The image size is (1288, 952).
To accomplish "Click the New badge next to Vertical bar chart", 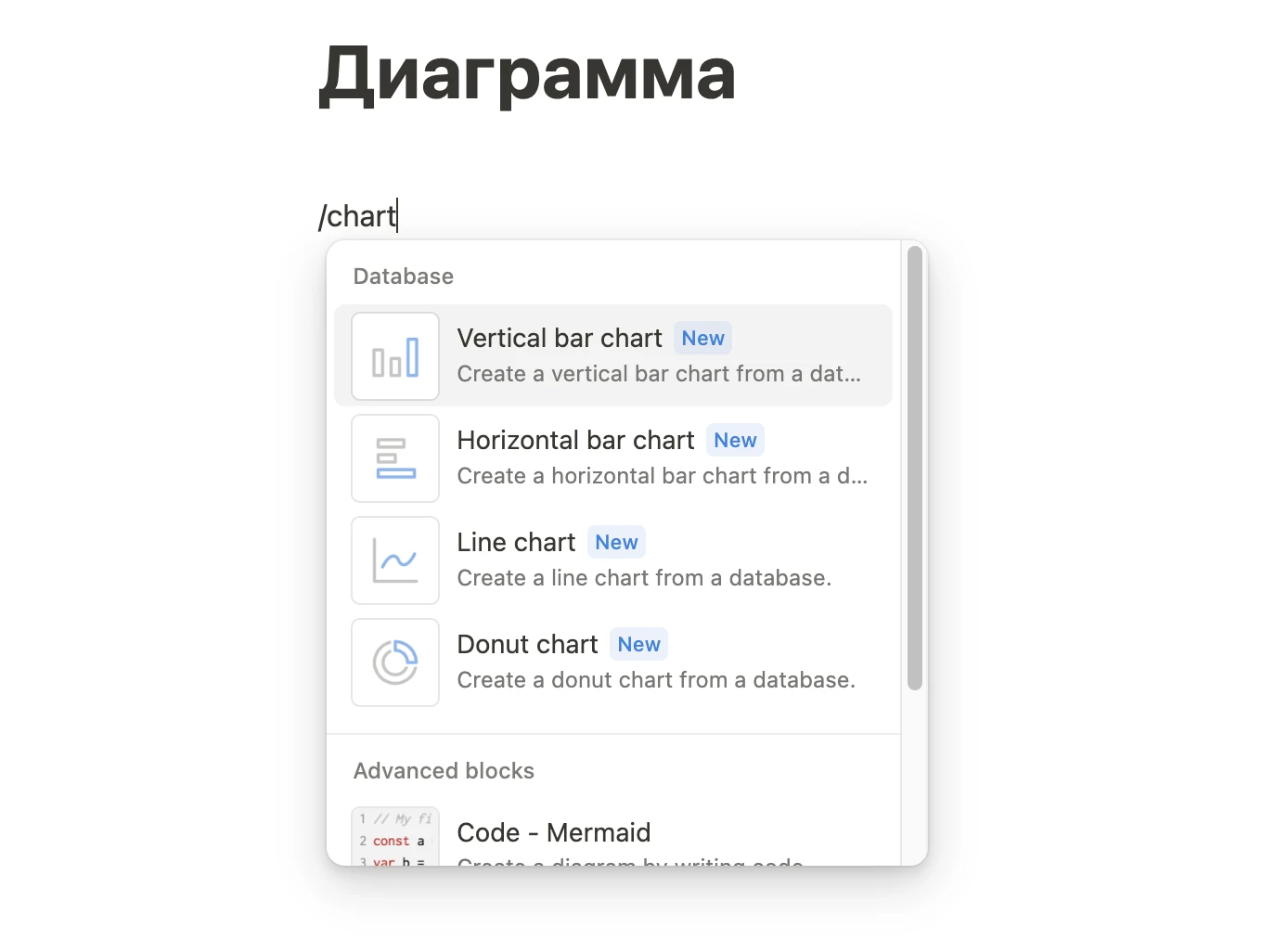I will 702,339.
